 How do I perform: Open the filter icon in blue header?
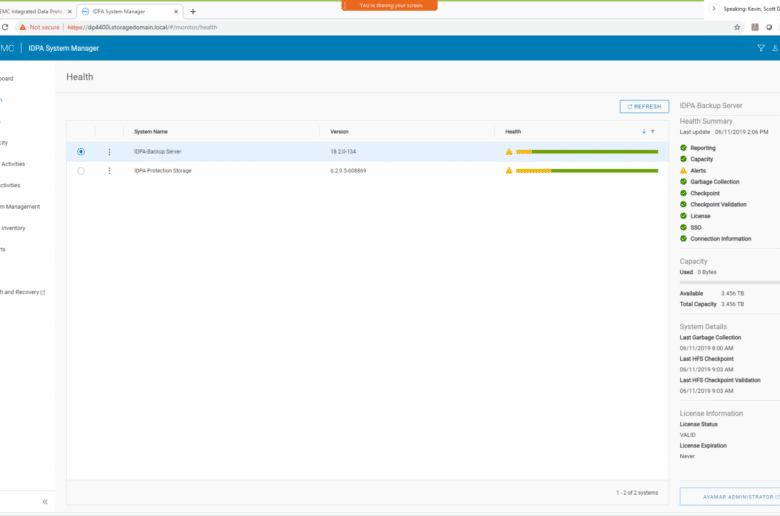point(761,48)
